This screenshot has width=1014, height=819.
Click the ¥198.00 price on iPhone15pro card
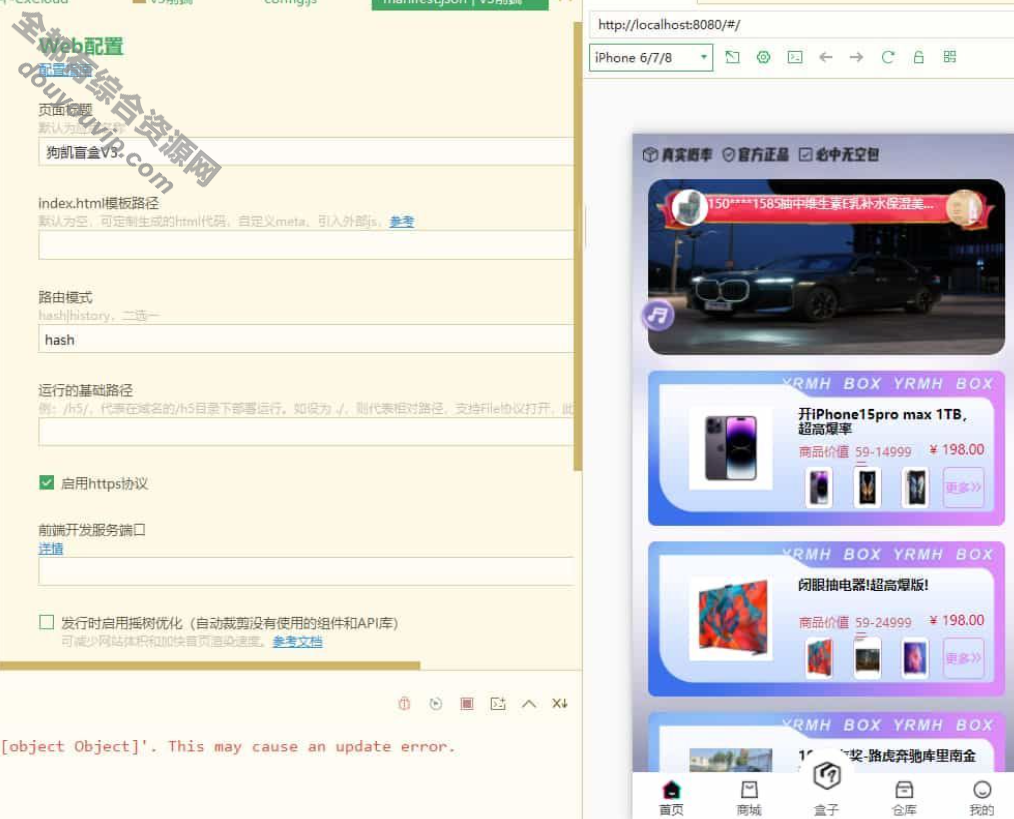(957, 450)
